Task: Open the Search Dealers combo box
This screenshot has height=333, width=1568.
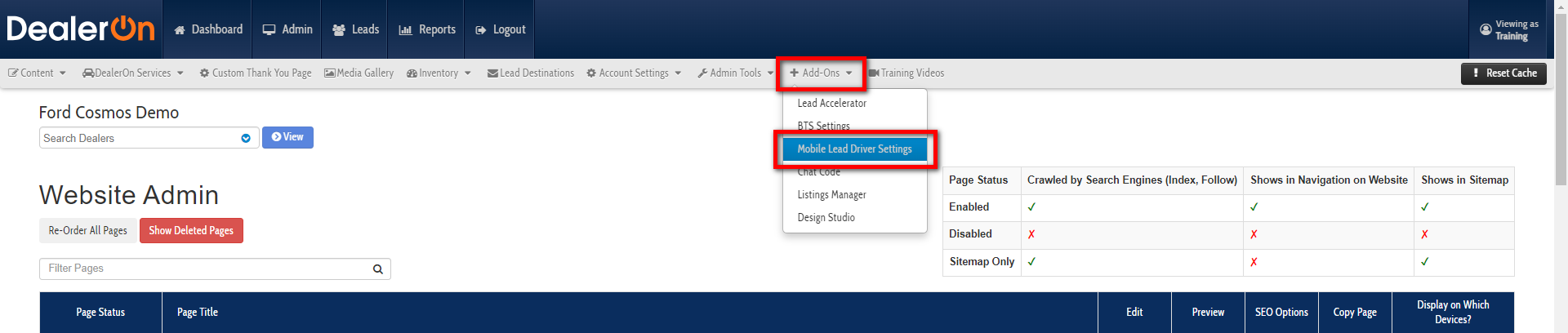Action: pyautogui.click(x=148, y=138)
